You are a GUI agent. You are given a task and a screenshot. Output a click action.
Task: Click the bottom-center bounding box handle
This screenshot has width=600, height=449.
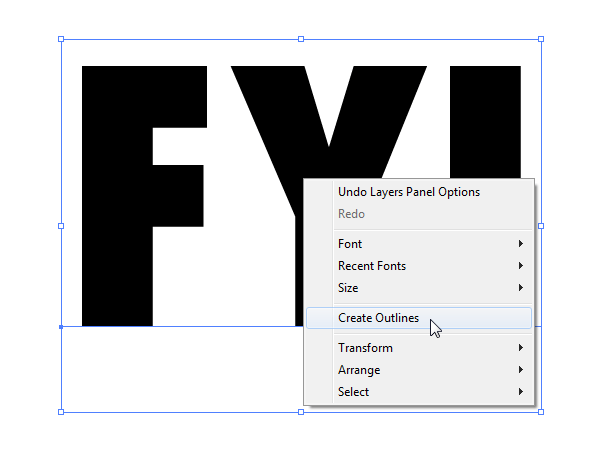click(x=301, y=412)
